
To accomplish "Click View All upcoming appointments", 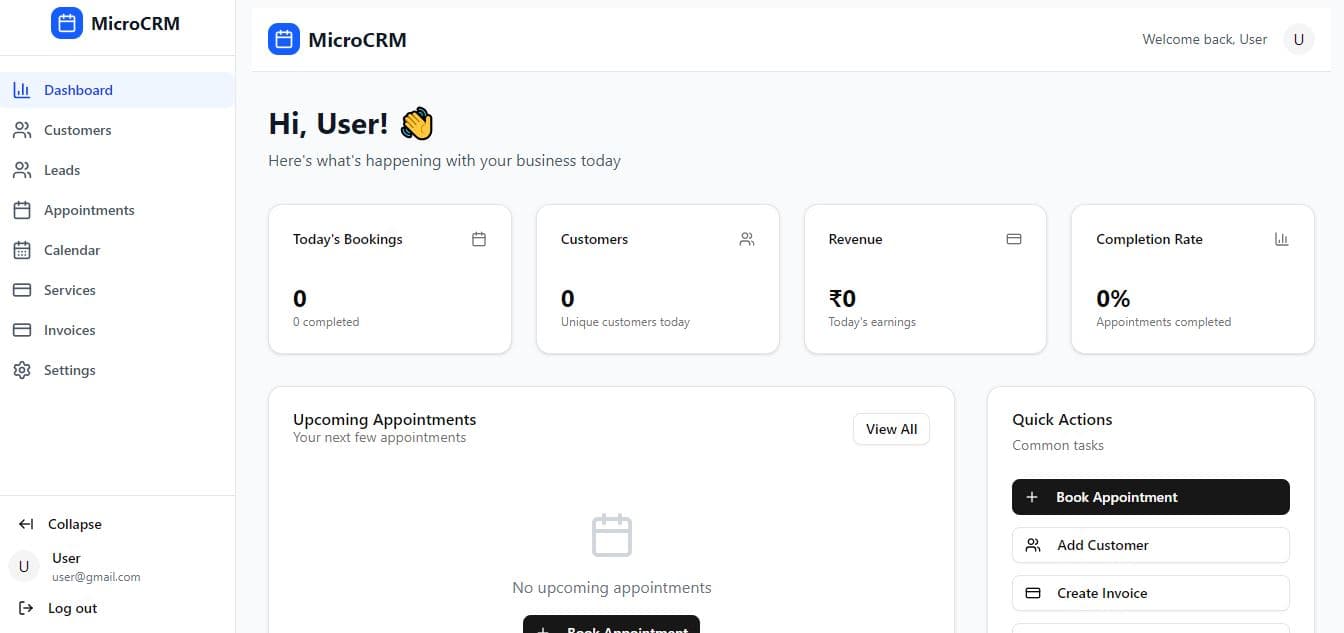I will click(891, 429).
